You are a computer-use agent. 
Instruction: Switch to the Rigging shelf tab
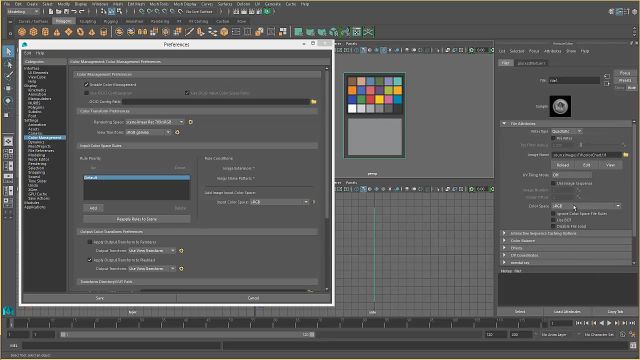(111, 21)
